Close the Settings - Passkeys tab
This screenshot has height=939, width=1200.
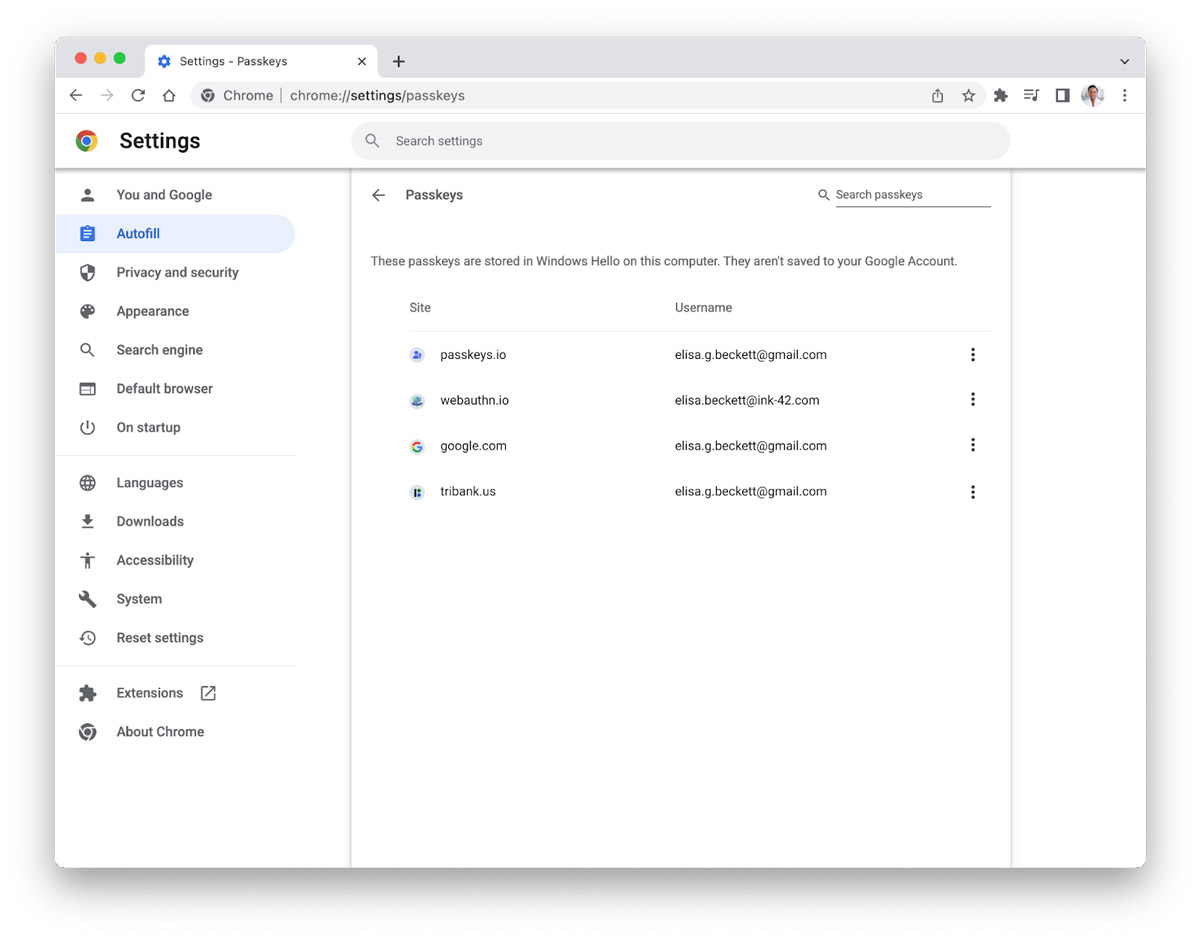(362, 61)
